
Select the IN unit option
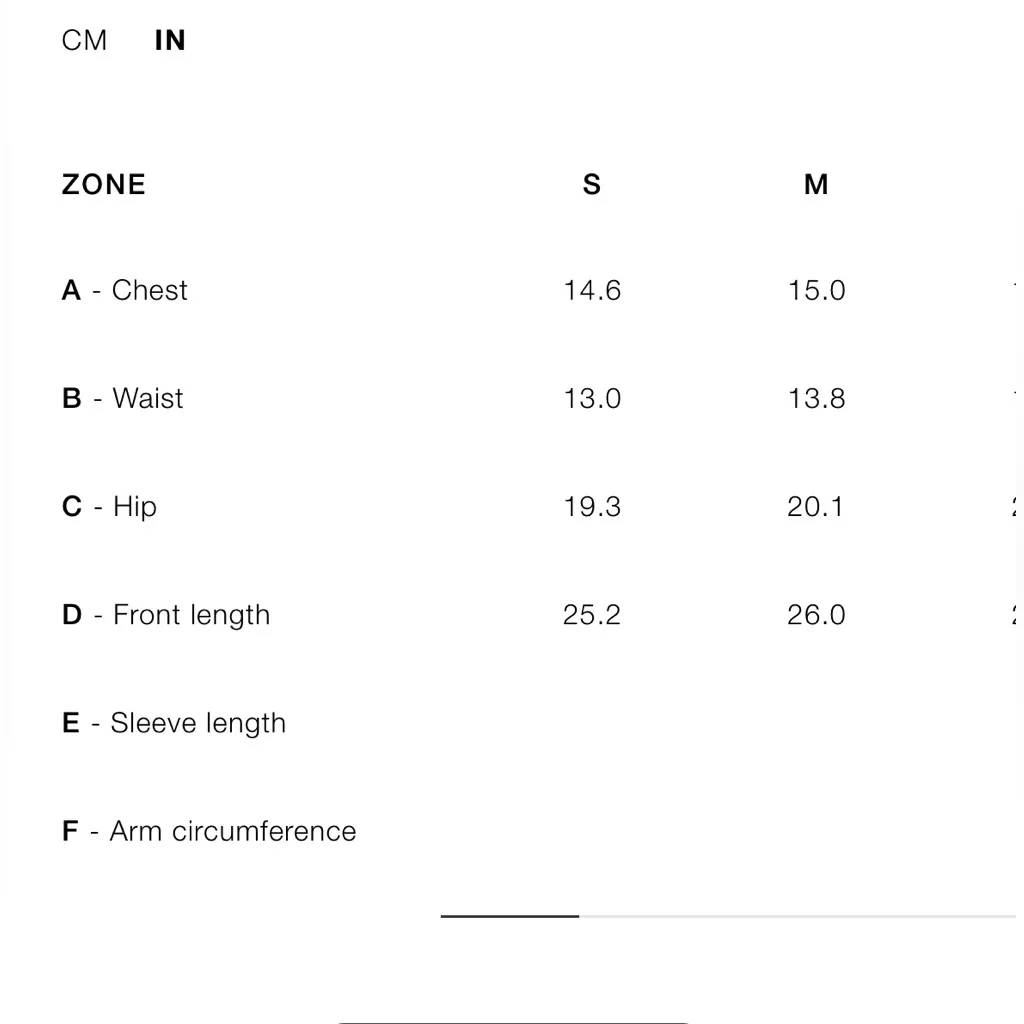point(170,40)
